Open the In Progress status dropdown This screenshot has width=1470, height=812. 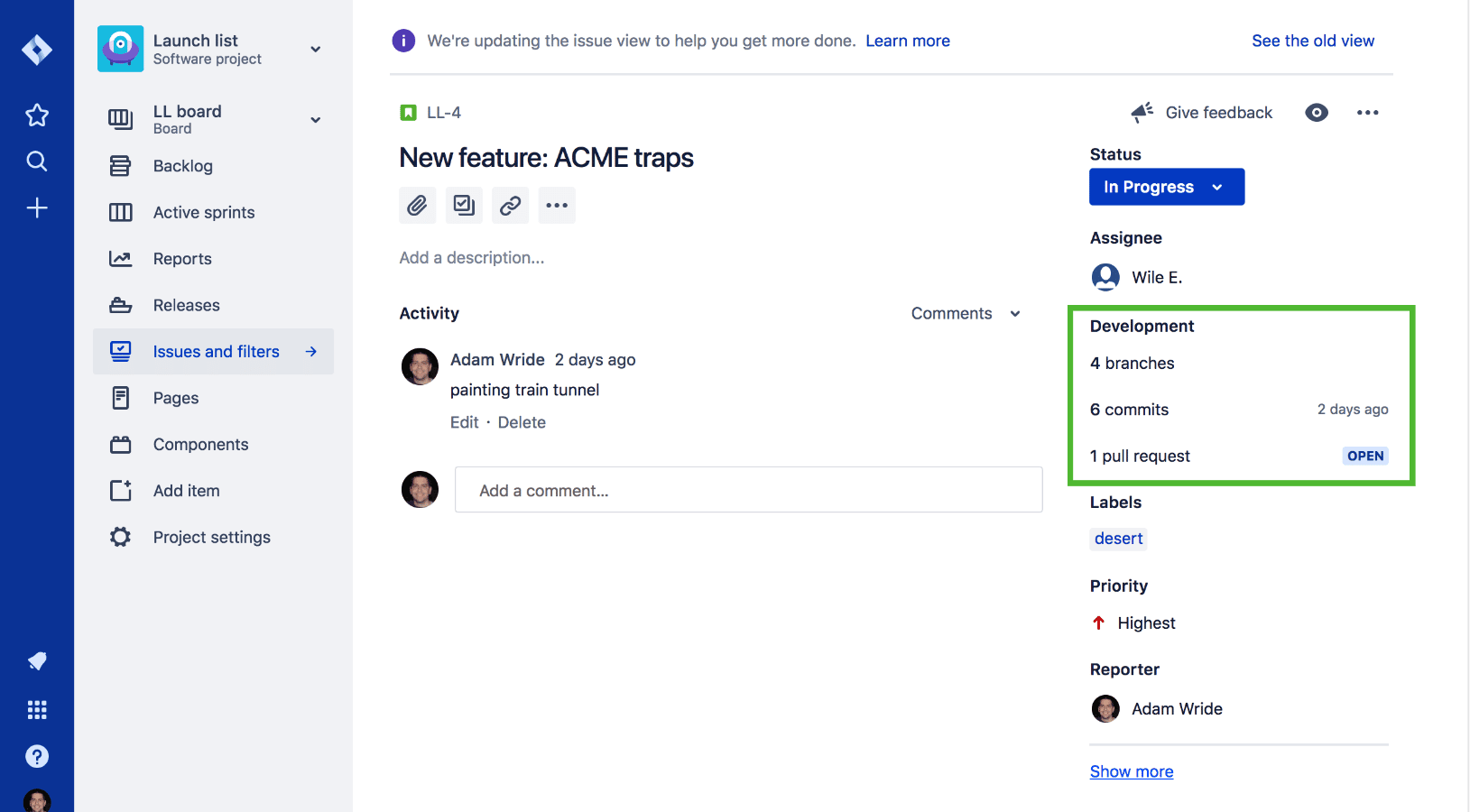point(1166,187)
